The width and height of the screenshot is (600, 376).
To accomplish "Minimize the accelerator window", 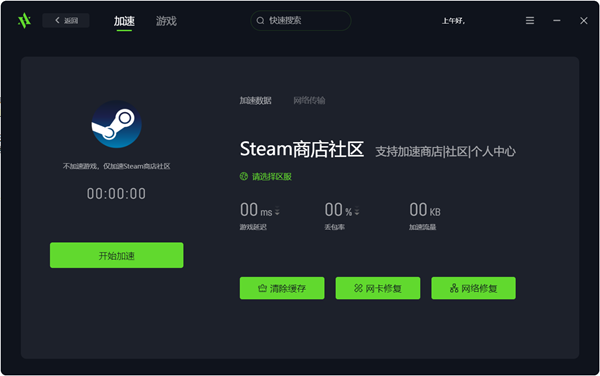I will pos(557,21).
